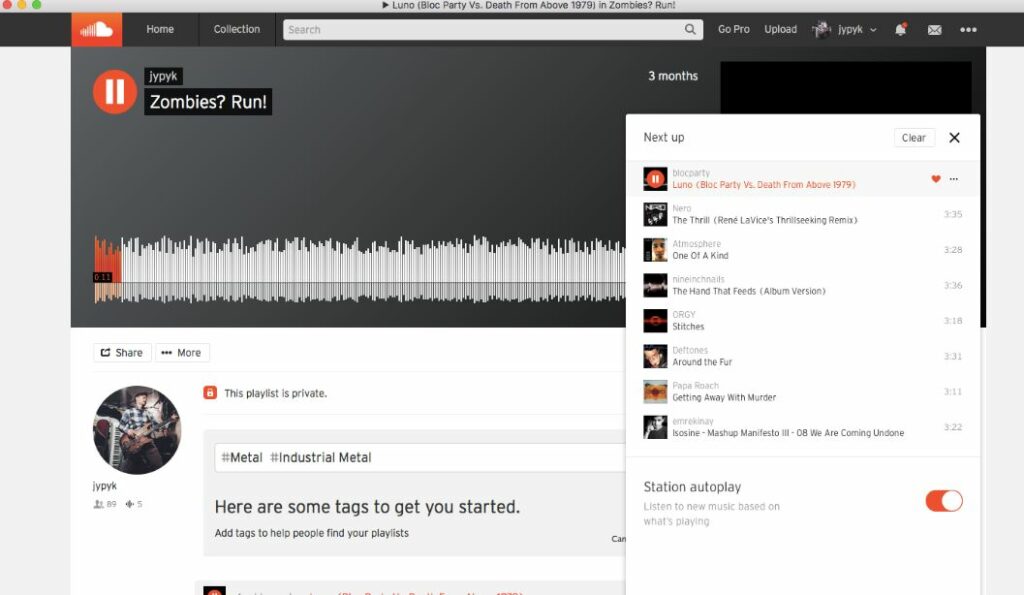The width and height of the screenshot is (1024, 595).
Task: Click the 3 months upload date
Action: point(673,76)
